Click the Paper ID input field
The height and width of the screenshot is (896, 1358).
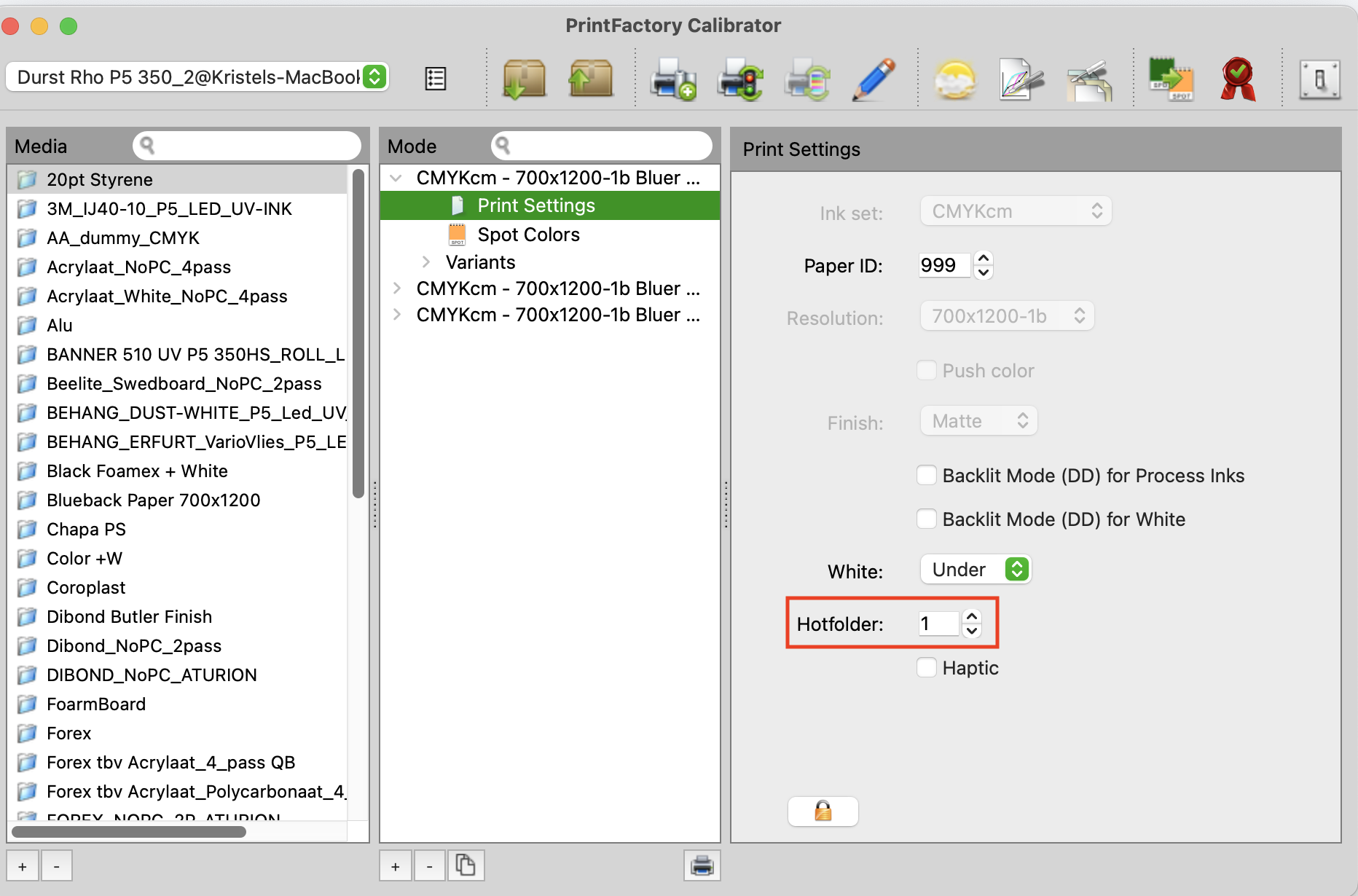tap(944, 265)
